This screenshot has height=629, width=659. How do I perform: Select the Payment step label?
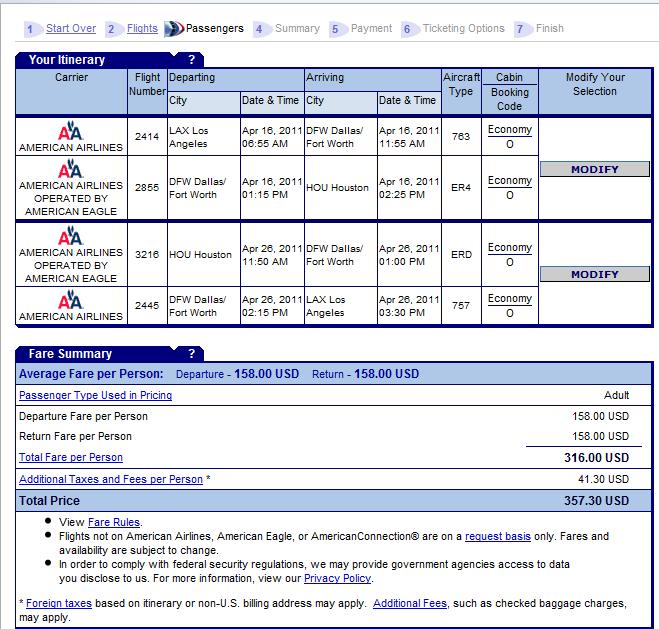(371, 29)
